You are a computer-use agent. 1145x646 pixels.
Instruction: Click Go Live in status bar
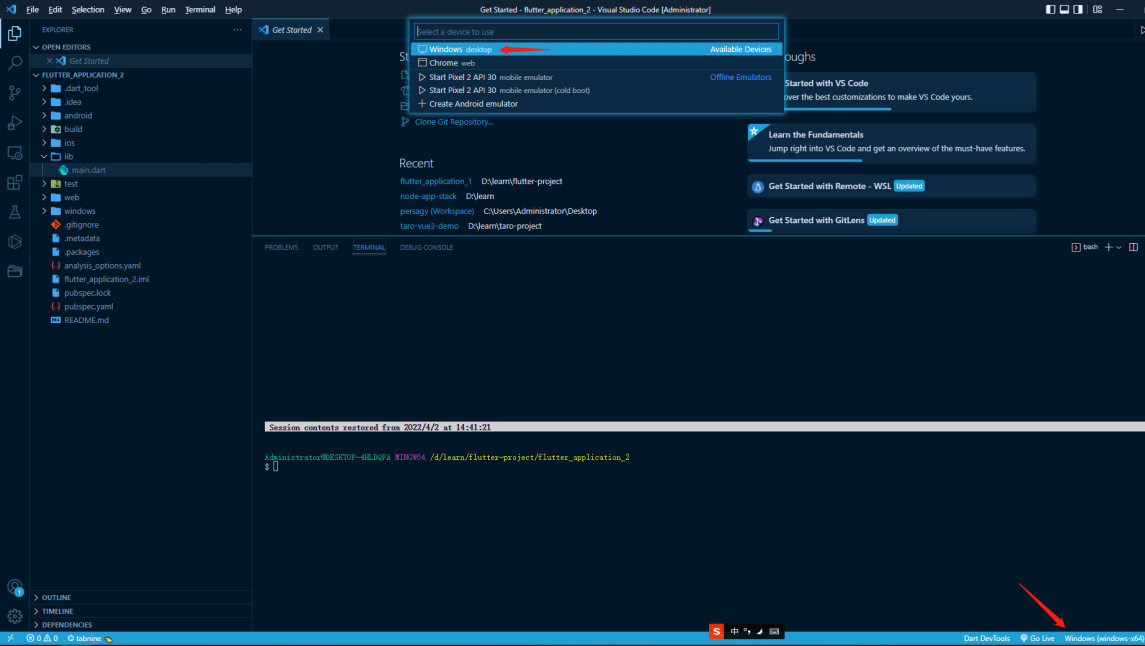click(1038, 638)
